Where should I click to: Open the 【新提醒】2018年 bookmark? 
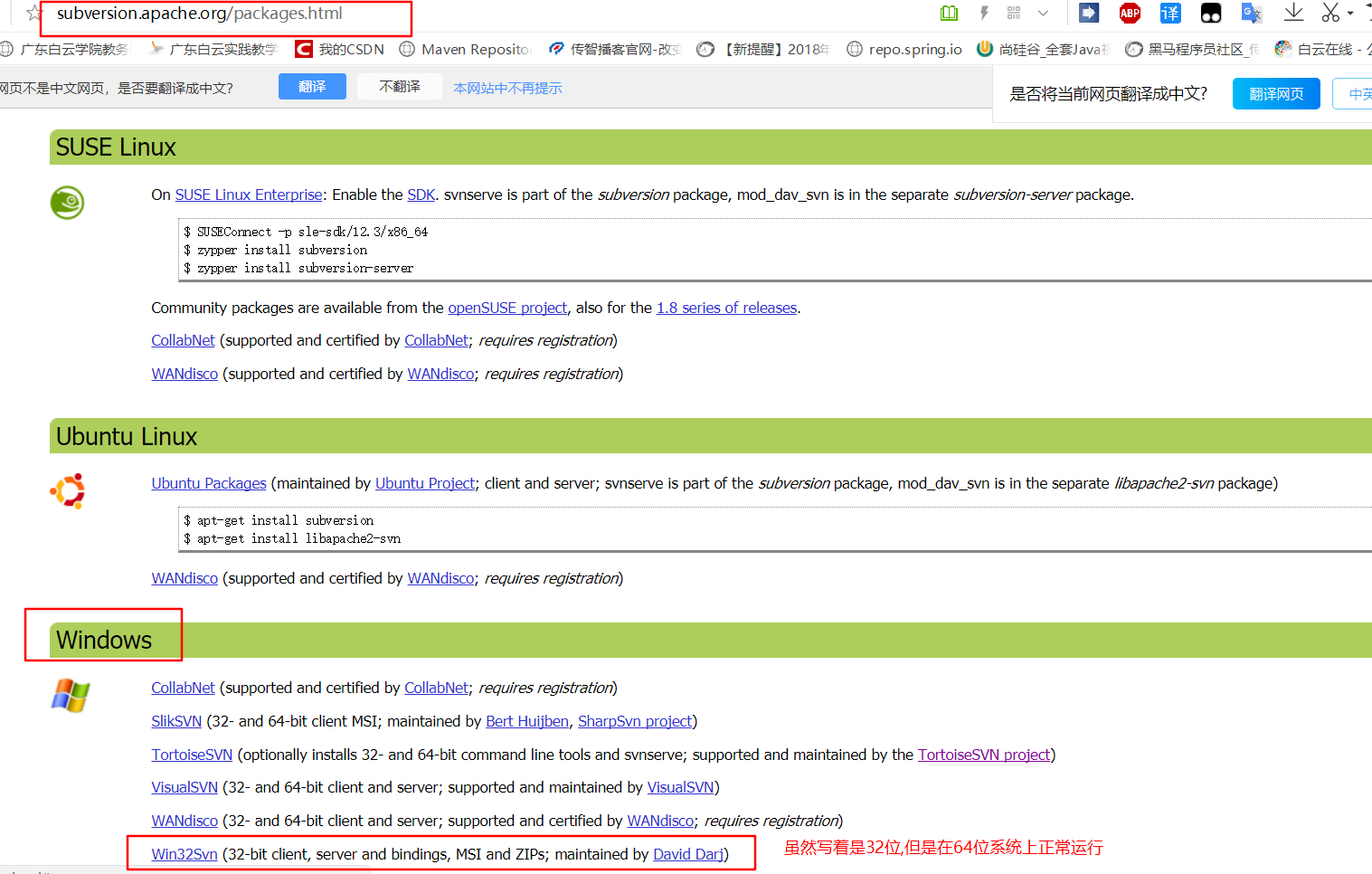763,49
